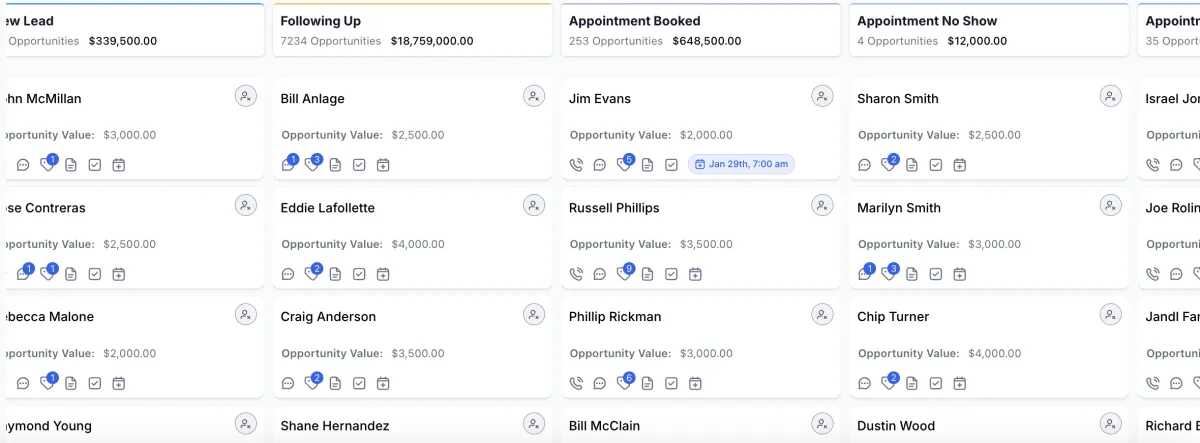Open the Jim Evans opportunity
The width and height of the screenshot is (1200, 443).
(600, 99)
